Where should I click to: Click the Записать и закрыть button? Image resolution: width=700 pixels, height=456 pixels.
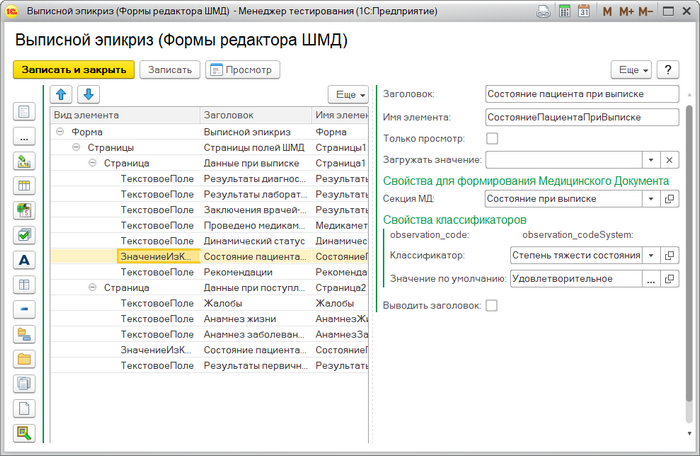pos(74,70)
